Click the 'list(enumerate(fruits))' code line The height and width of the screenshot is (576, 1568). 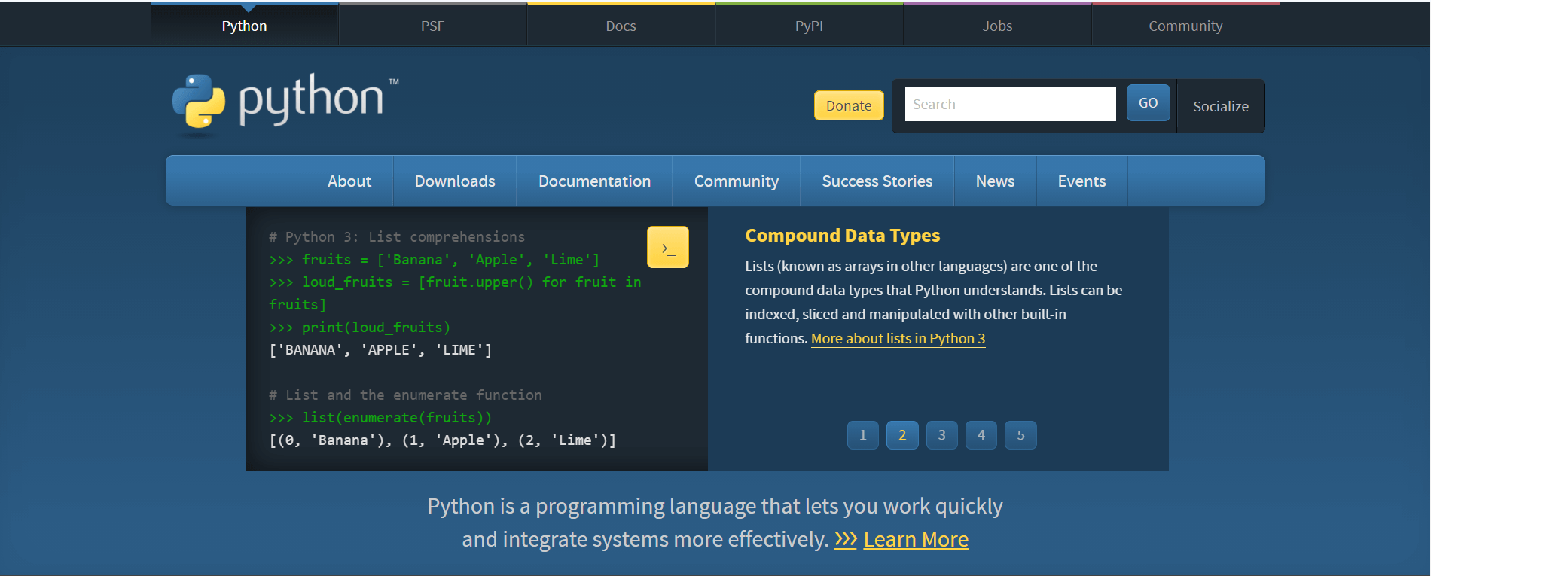(380, 418)
